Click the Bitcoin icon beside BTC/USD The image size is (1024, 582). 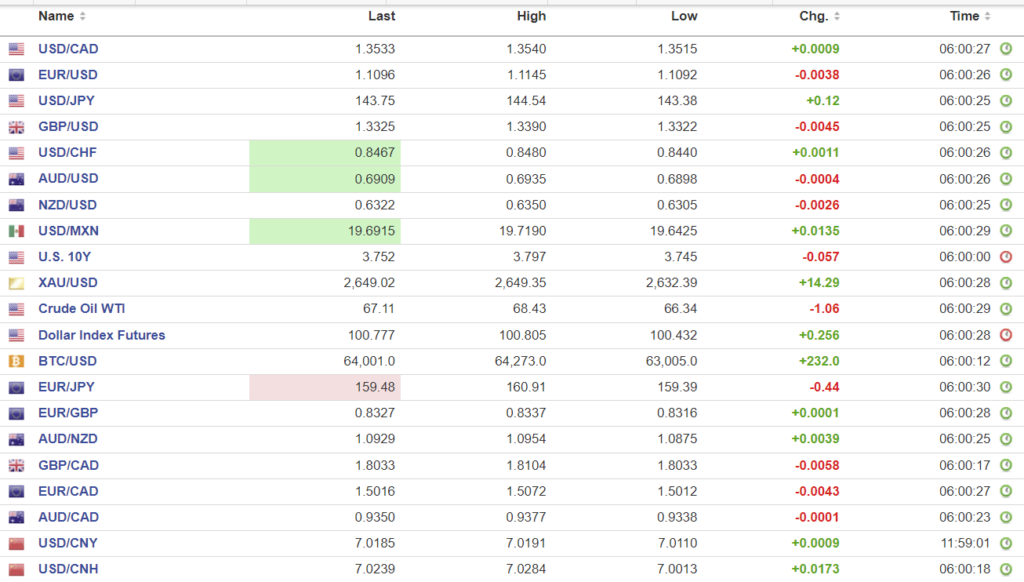click(x=16, y=361)
